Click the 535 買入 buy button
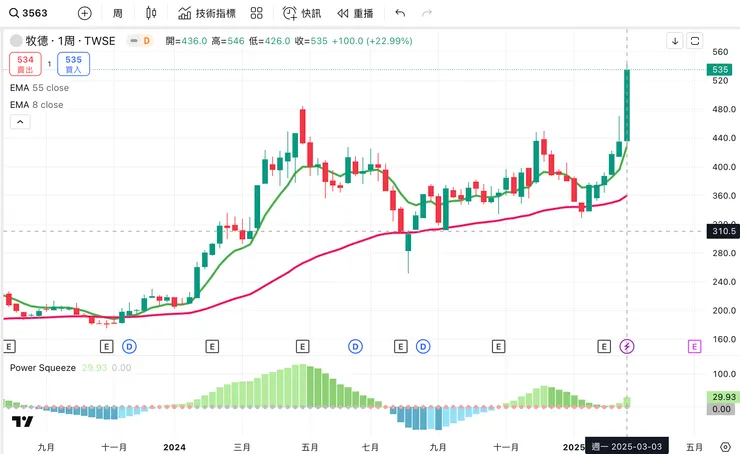The image size is (740, 454). [74, 64]
